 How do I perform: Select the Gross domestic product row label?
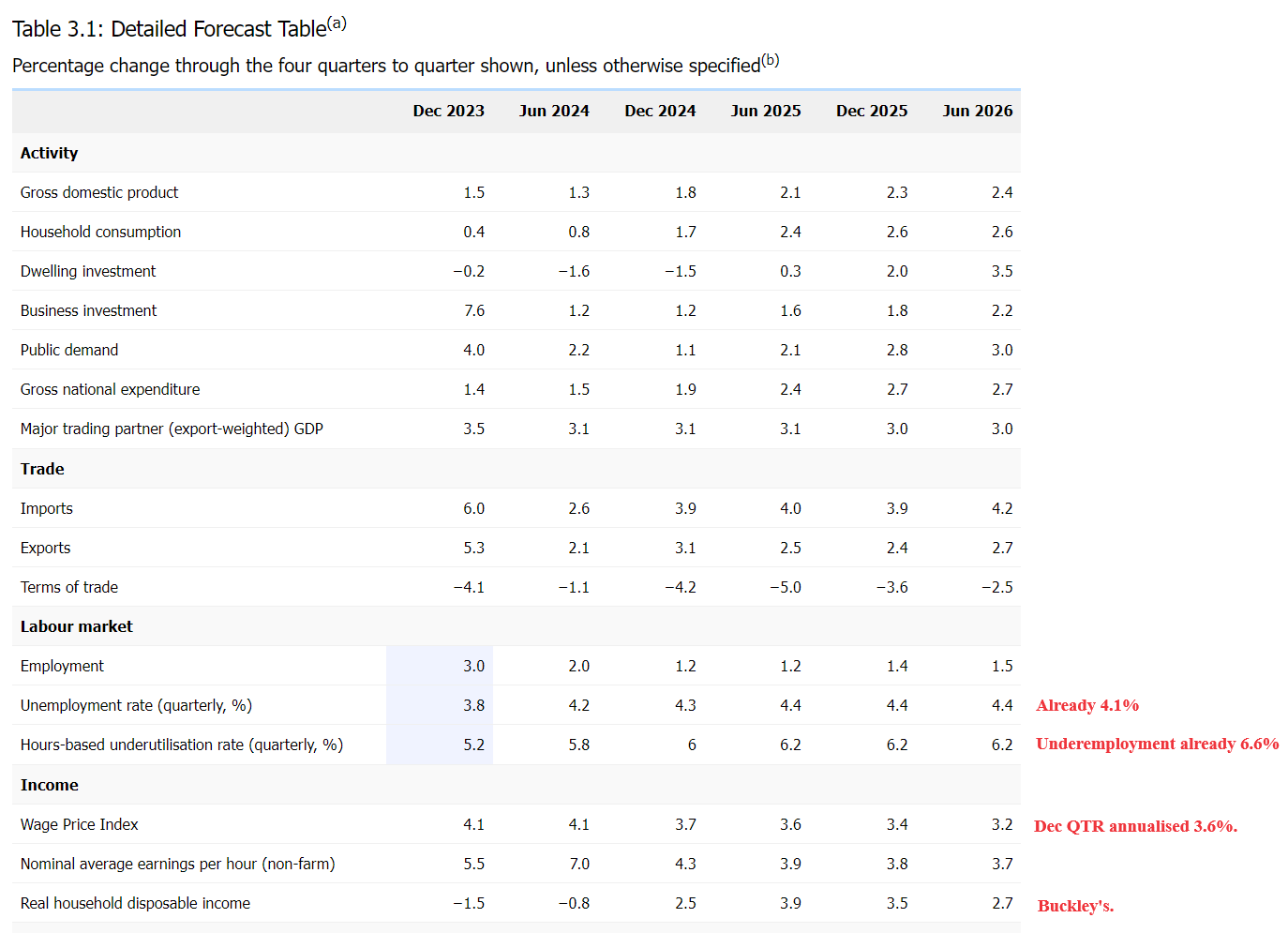point(99,192)
